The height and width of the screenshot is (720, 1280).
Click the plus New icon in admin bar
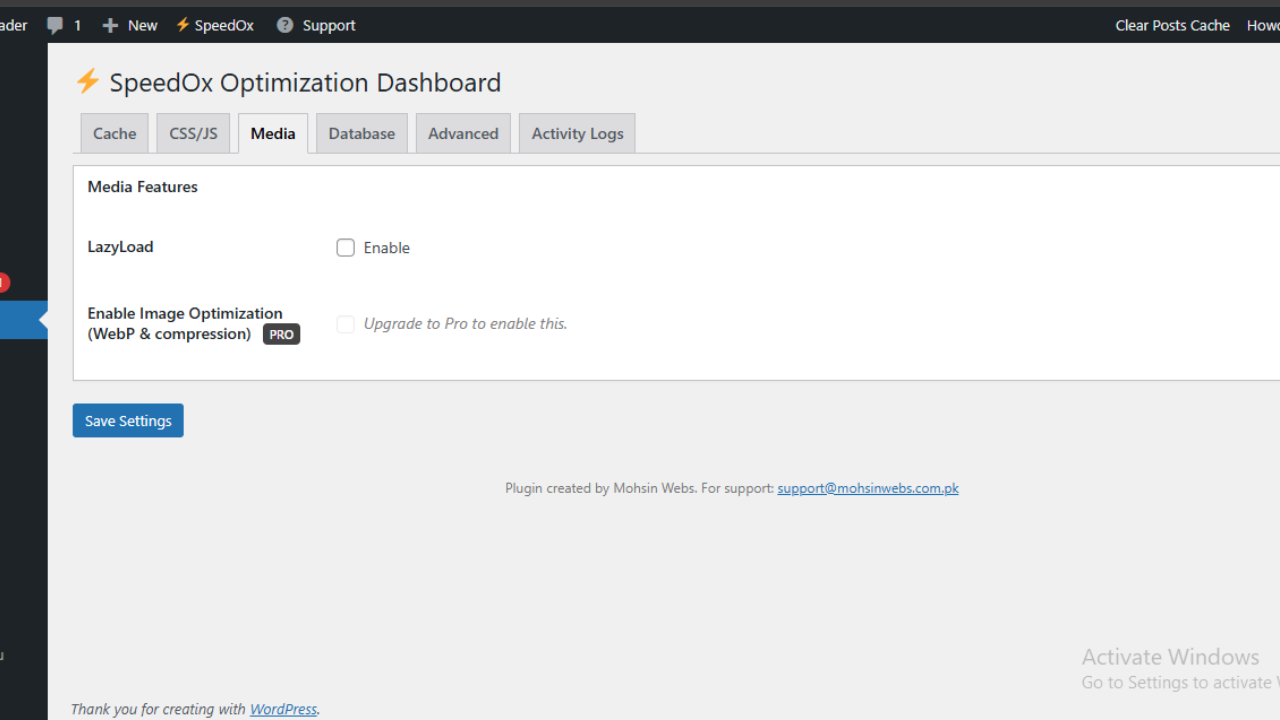(110, 26)
